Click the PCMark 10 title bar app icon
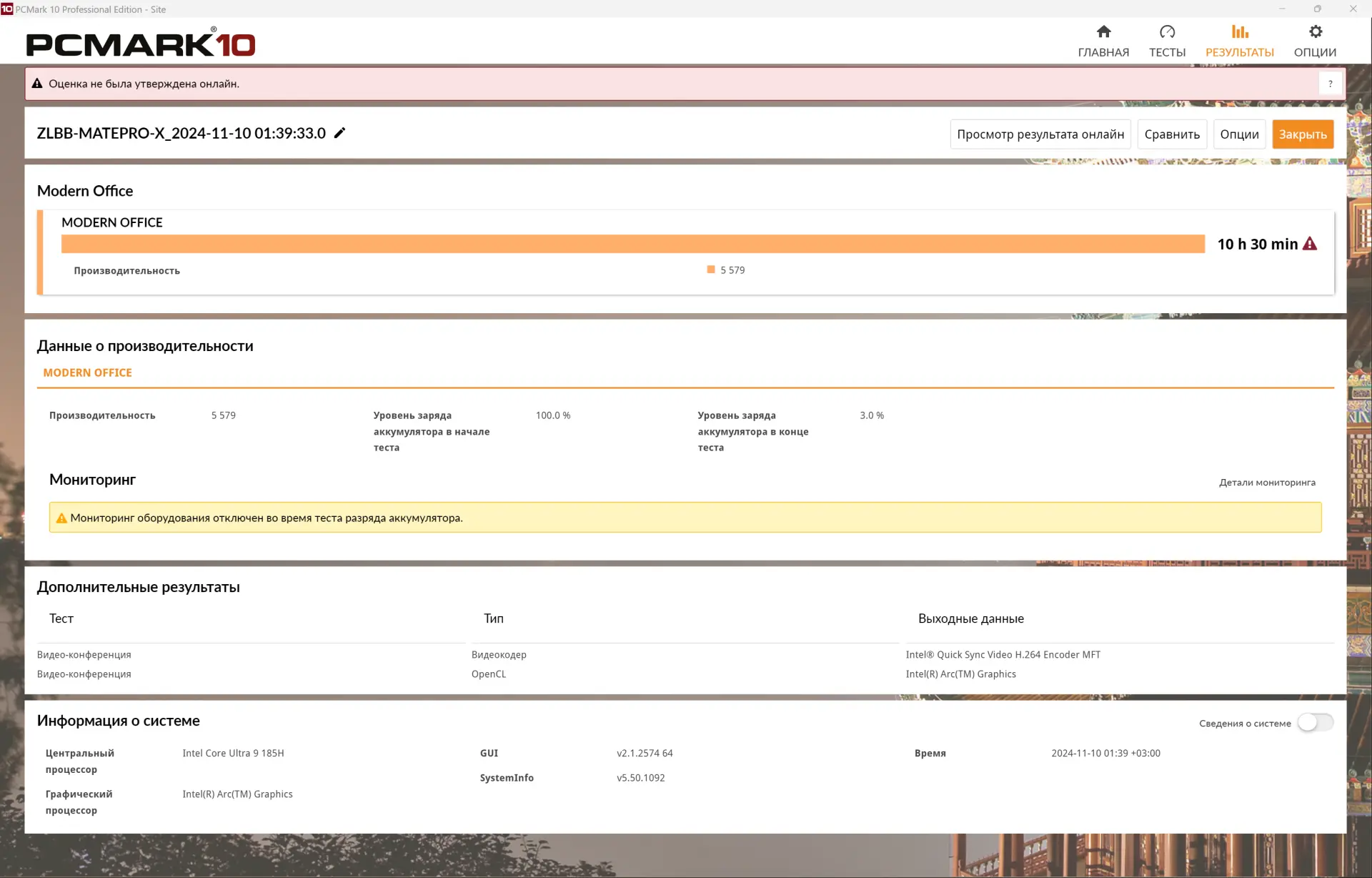The image size is (1372, 878). click(x=7, y=9)
